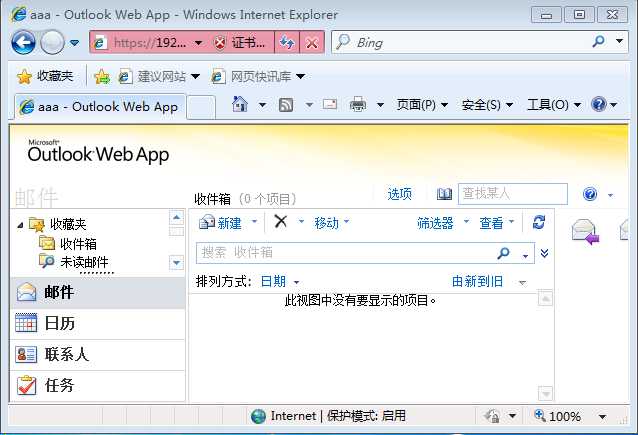Open the 网页快讯库 web slice gallery
The width and height of the screenshot is (638, 435).
tap(258, 76)
